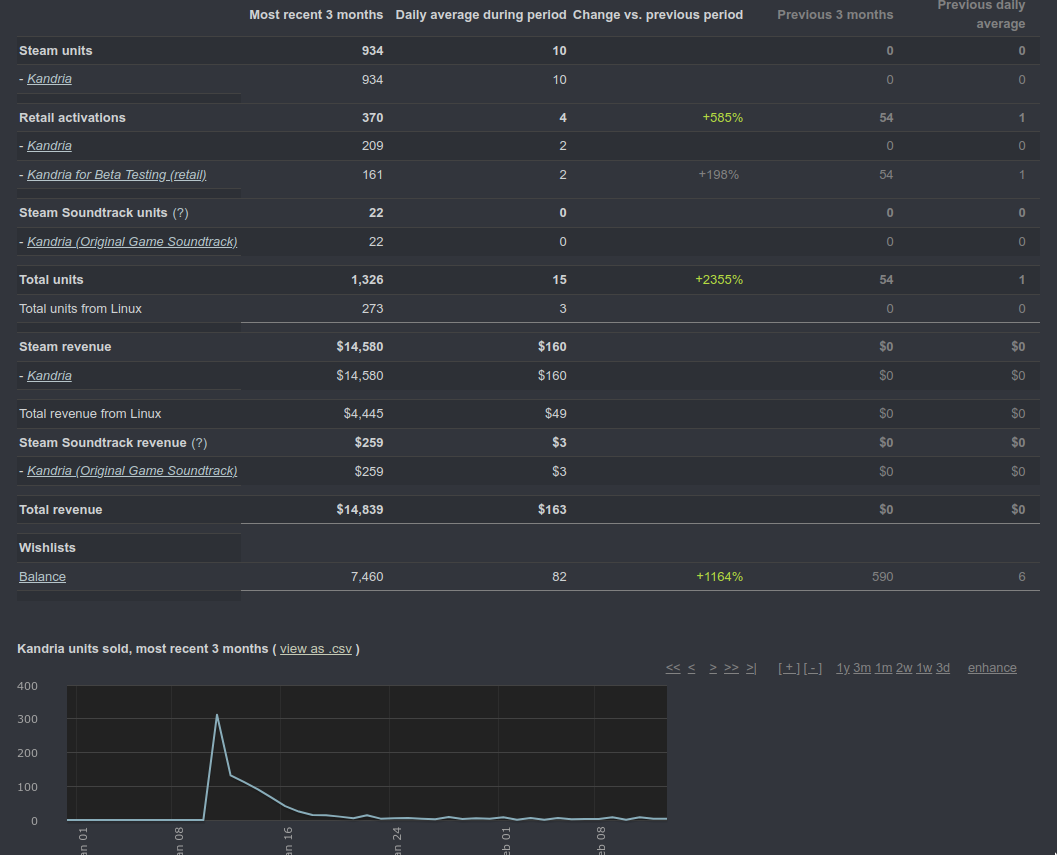Set chart range to 3d
The width and height of the screenshot is (1057, 855).
coord(942,668)
